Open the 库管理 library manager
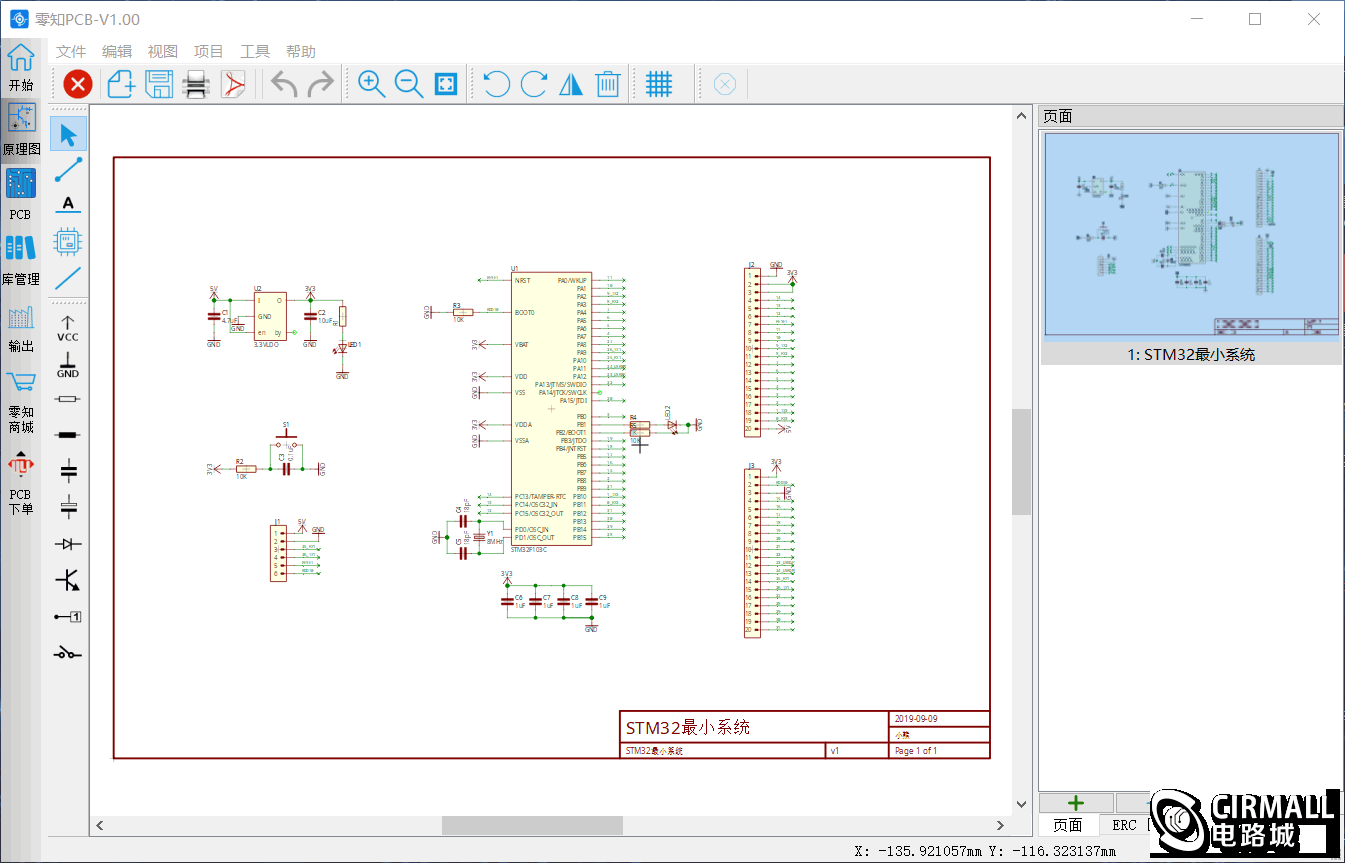This screenshot has width=1345, height=863. coord(20,259)
